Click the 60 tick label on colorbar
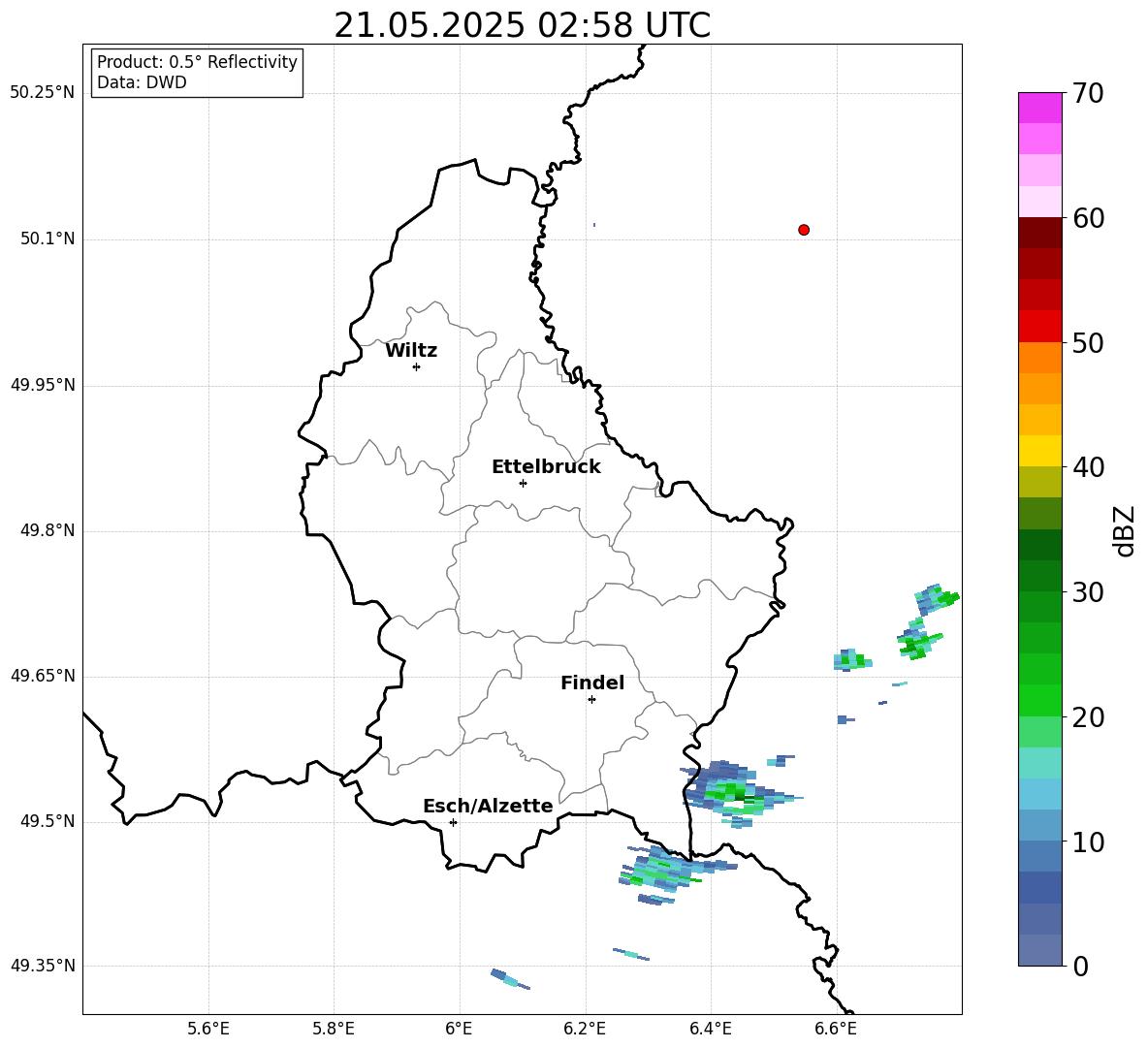This screenshot has width=1148, height=1048. coord(1088,218)
